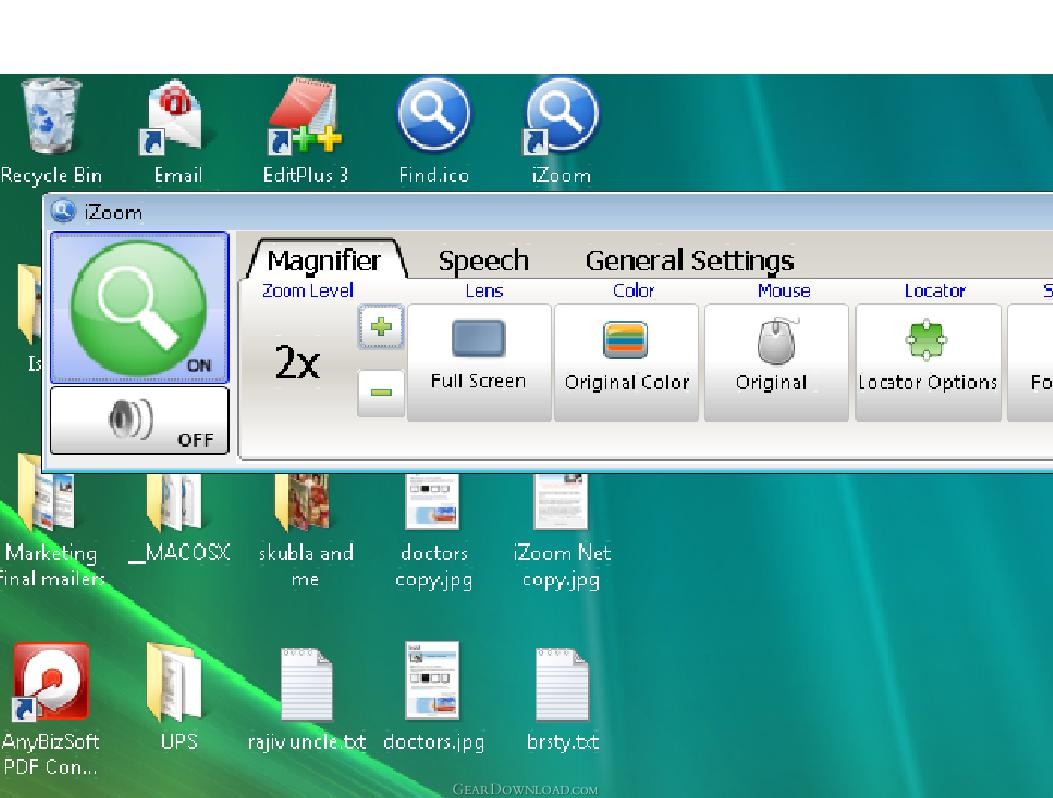The image size is (1053, 798).
Task: Increase zoom level with plus button
Action: [x=381, y=327]
